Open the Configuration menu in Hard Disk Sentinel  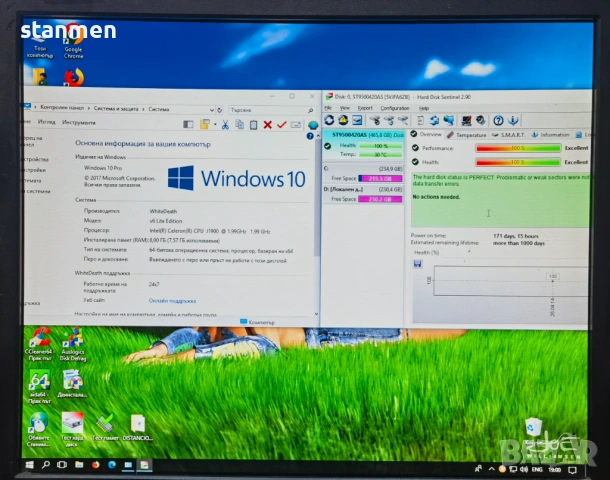point(394,107)
